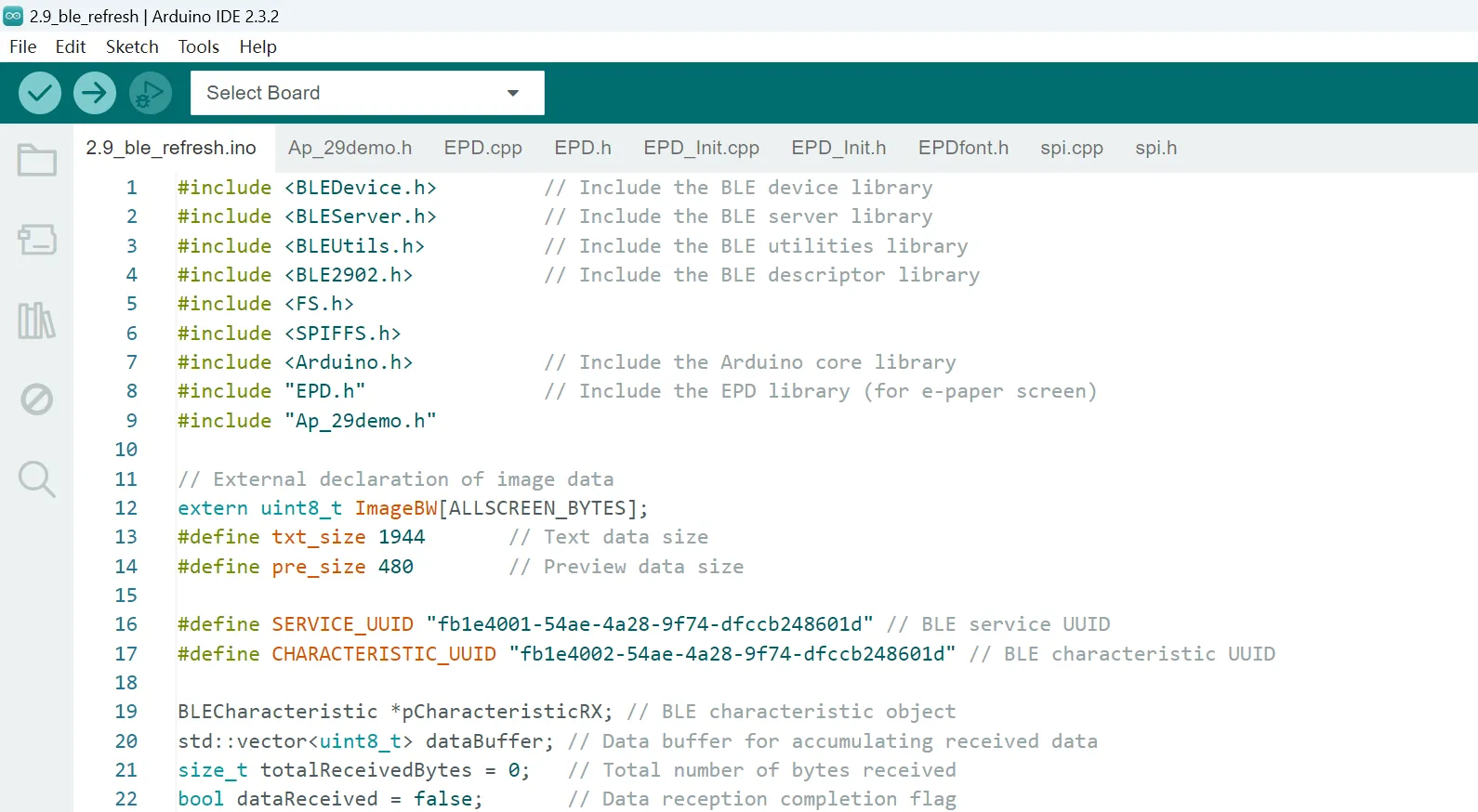
Task: Open the Boards Manager sidebar icon
Action: (37, 240)
